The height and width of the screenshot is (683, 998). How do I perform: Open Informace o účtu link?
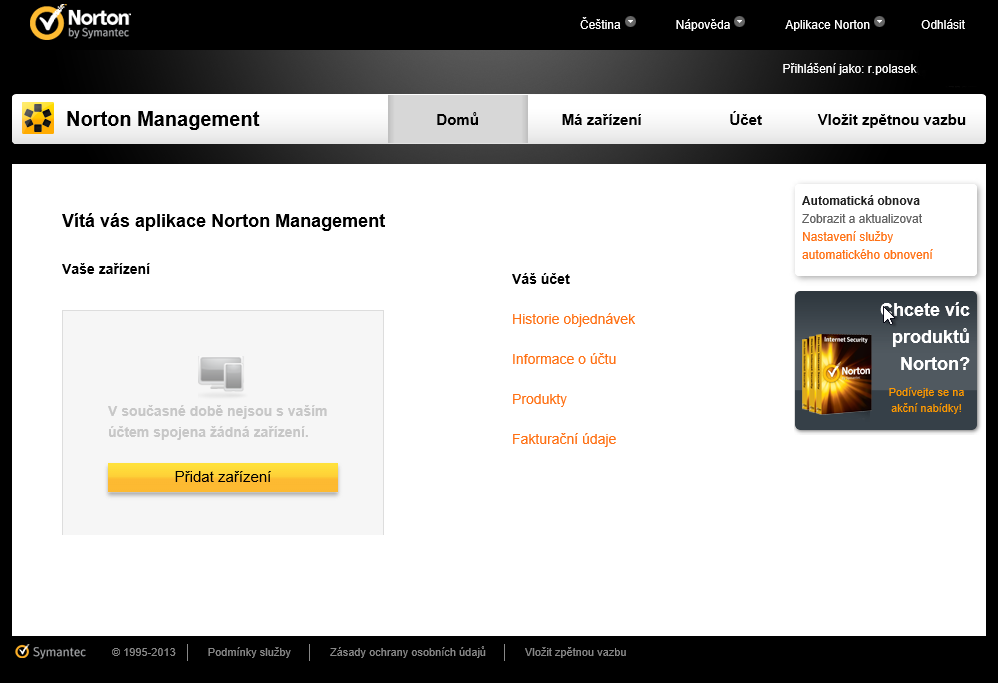(564, 359)
